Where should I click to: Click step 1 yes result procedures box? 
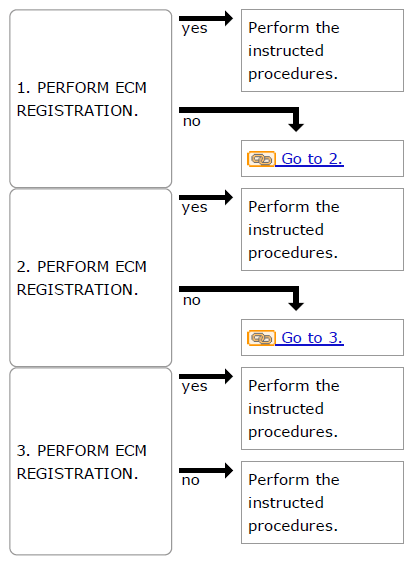(322, 50)
